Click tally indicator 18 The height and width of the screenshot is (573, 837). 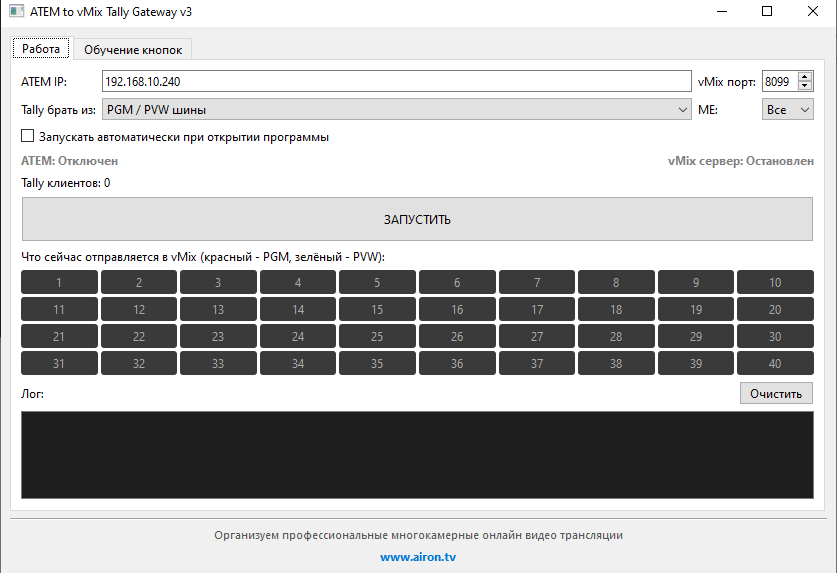pos(617,310)
